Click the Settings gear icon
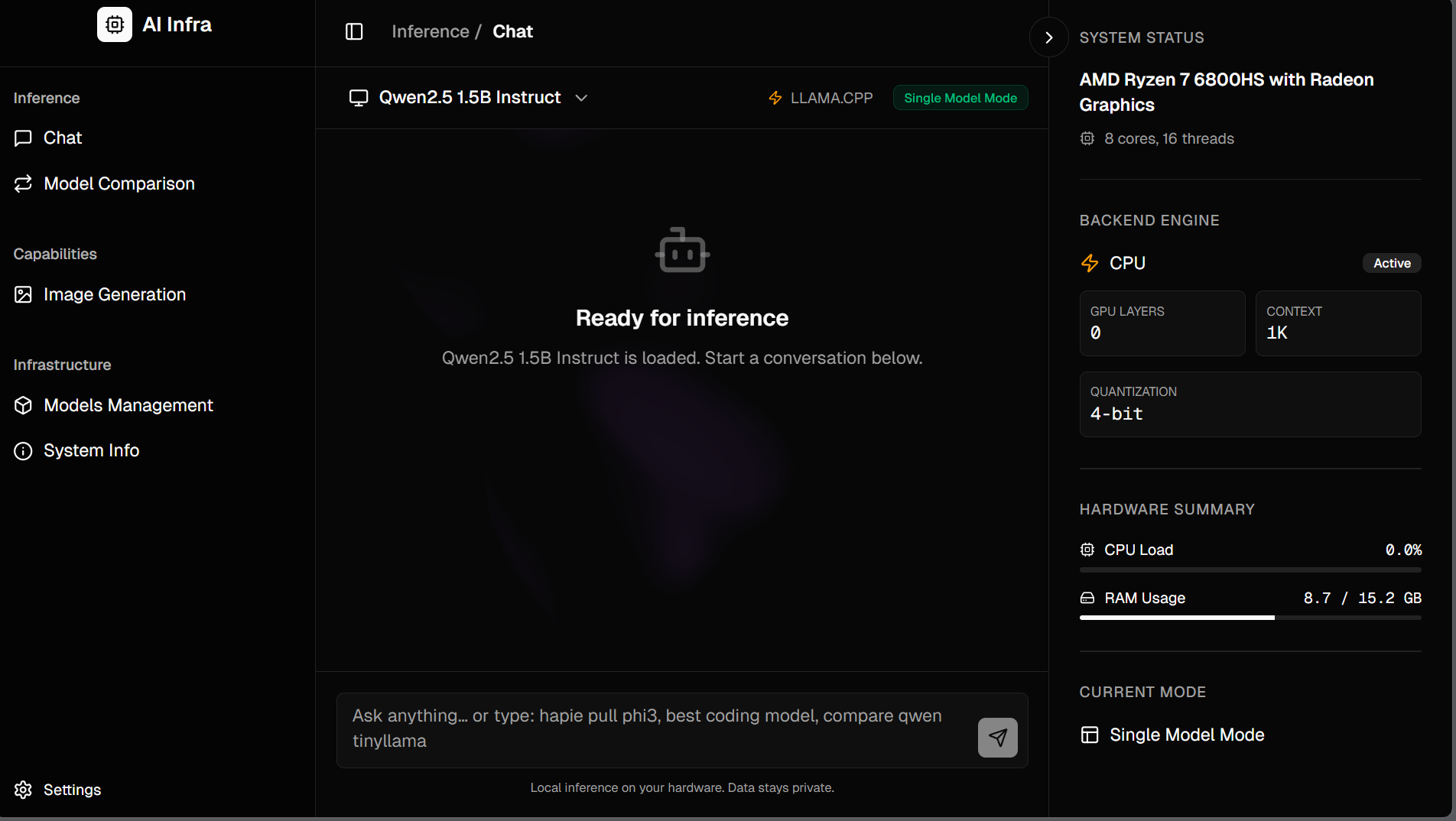The width and height of the screenshot is (1456, 821). 23,790
